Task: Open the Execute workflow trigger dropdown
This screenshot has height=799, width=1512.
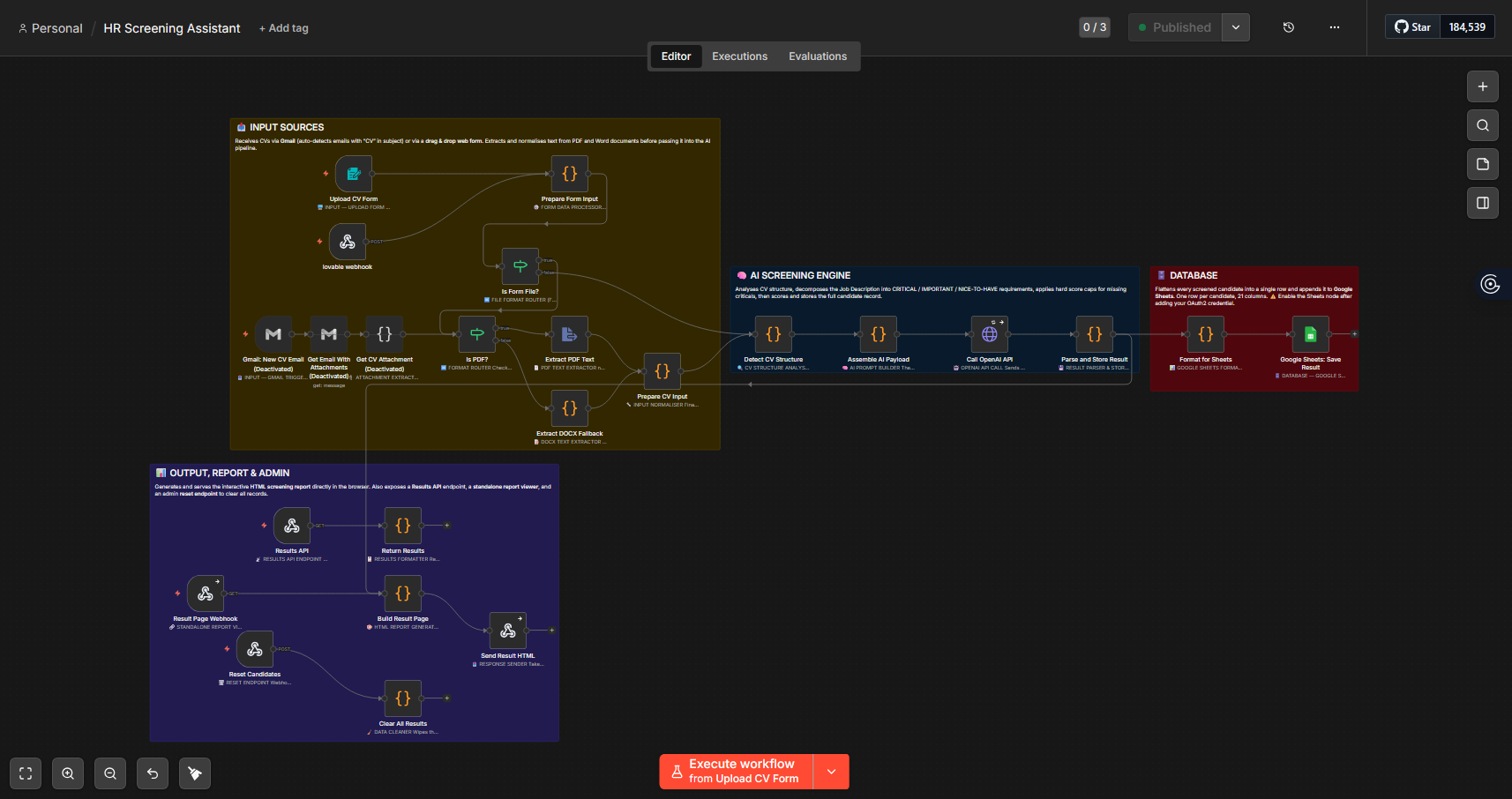Action: pos(831,772)
